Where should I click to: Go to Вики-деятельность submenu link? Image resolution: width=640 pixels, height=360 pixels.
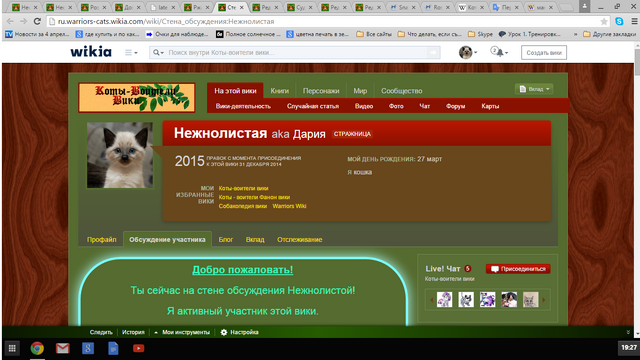tap(243, 106)
